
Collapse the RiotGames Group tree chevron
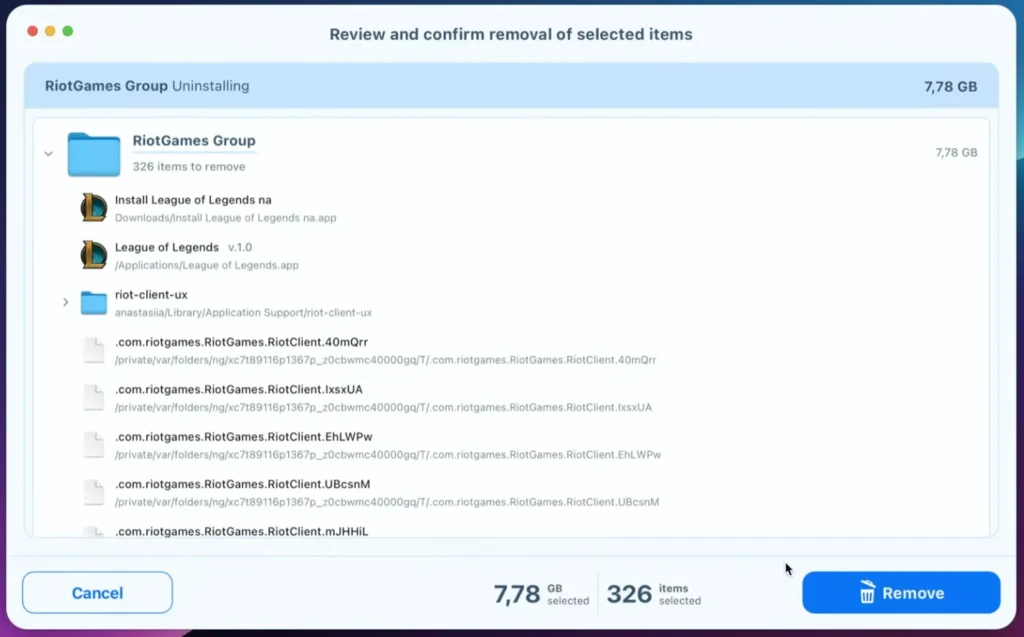pyautogui.click(x=48, y=154)
